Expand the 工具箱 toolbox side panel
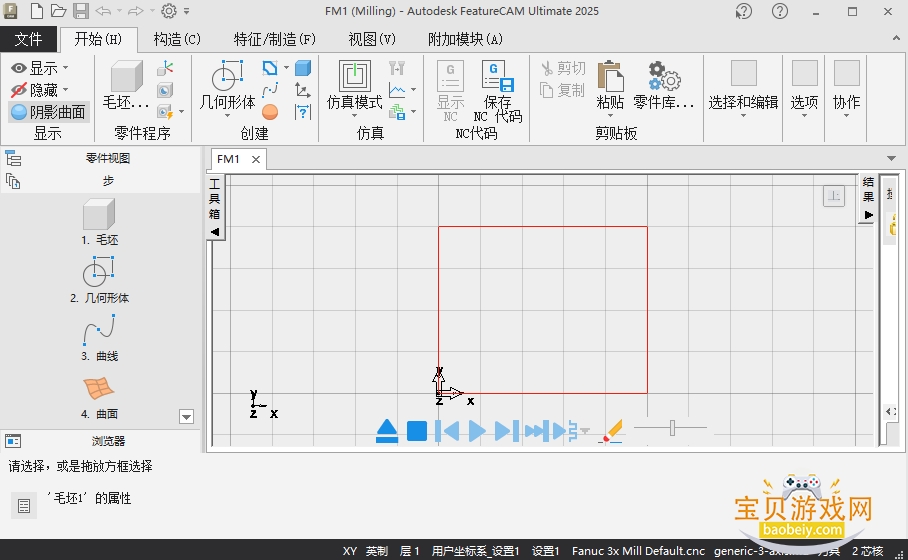This screenshot has height=560, width=908. click(x=215, y=207)
